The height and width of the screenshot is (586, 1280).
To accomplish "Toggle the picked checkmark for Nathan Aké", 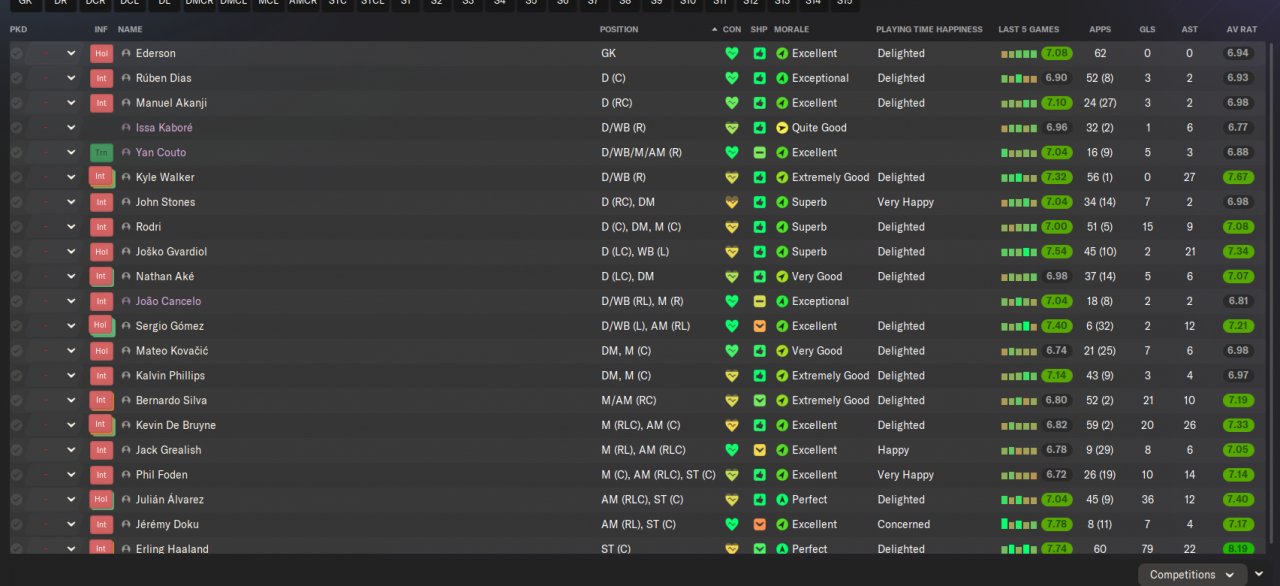I will click(17, 276).
